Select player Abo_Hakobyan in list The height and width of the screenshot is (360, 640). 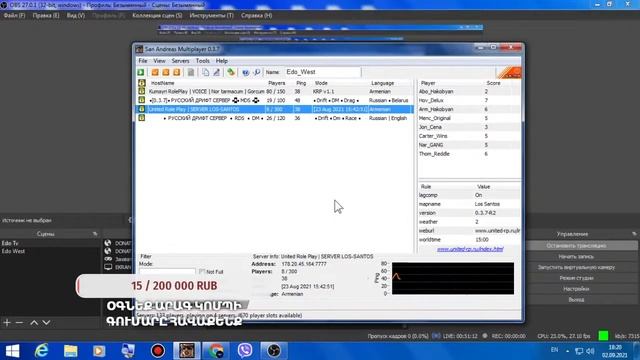point(436,91)
